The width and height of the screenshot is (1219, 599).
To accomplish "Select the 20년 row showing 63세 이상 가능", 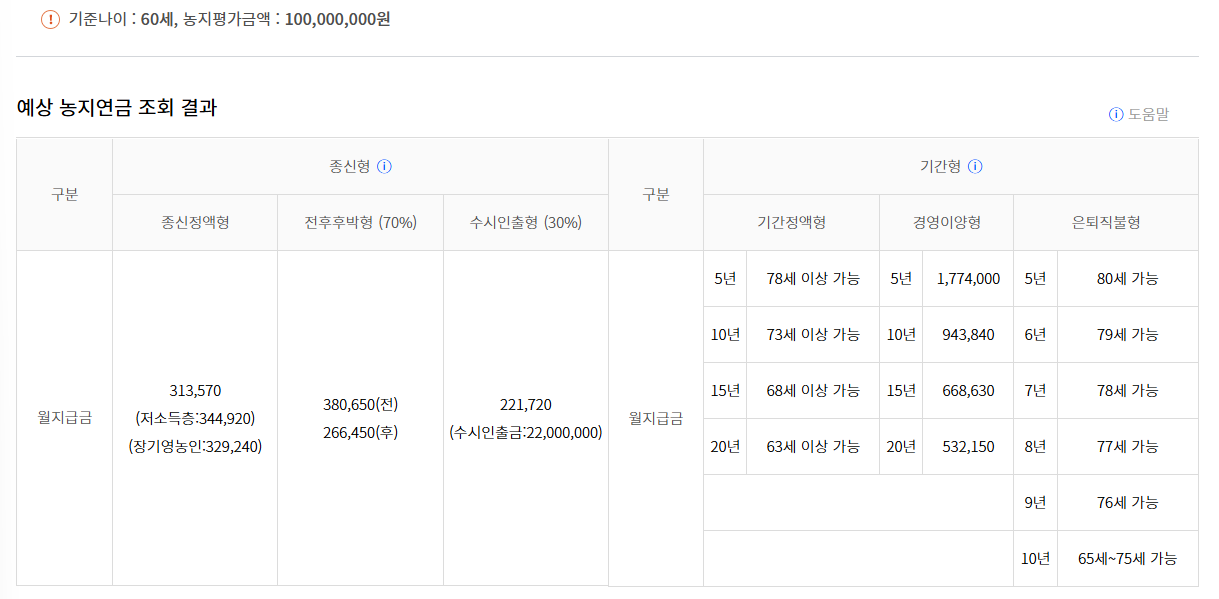I will 726,446.
